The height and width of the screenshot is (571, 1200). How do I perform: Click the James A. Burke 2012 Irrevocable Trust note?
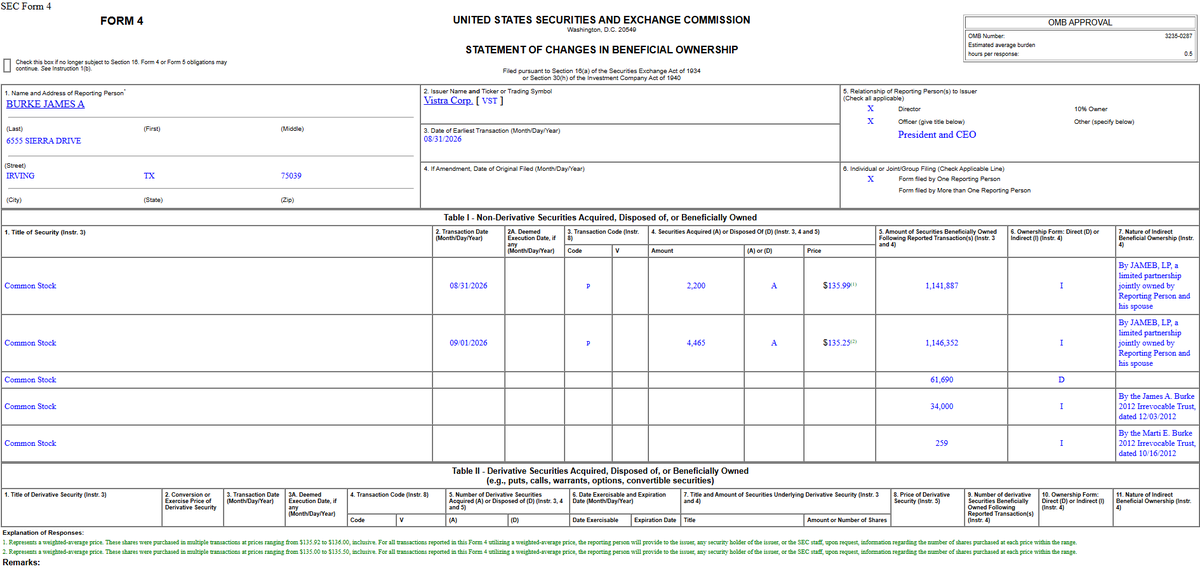click(1155, 407)
